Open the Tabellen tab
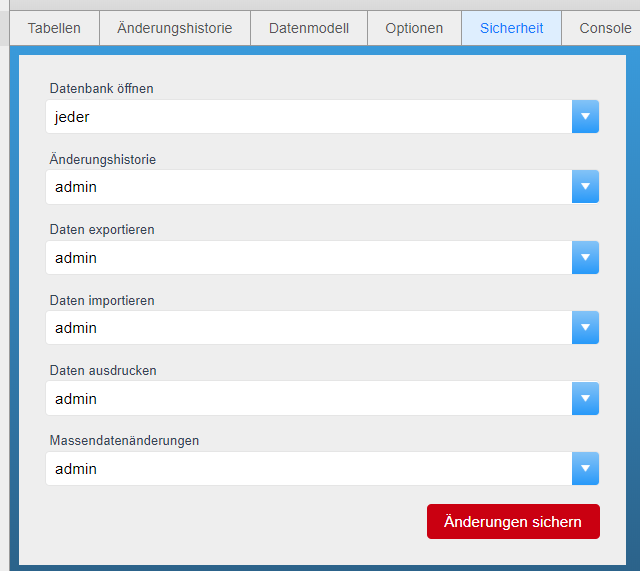 pos(54,28)
